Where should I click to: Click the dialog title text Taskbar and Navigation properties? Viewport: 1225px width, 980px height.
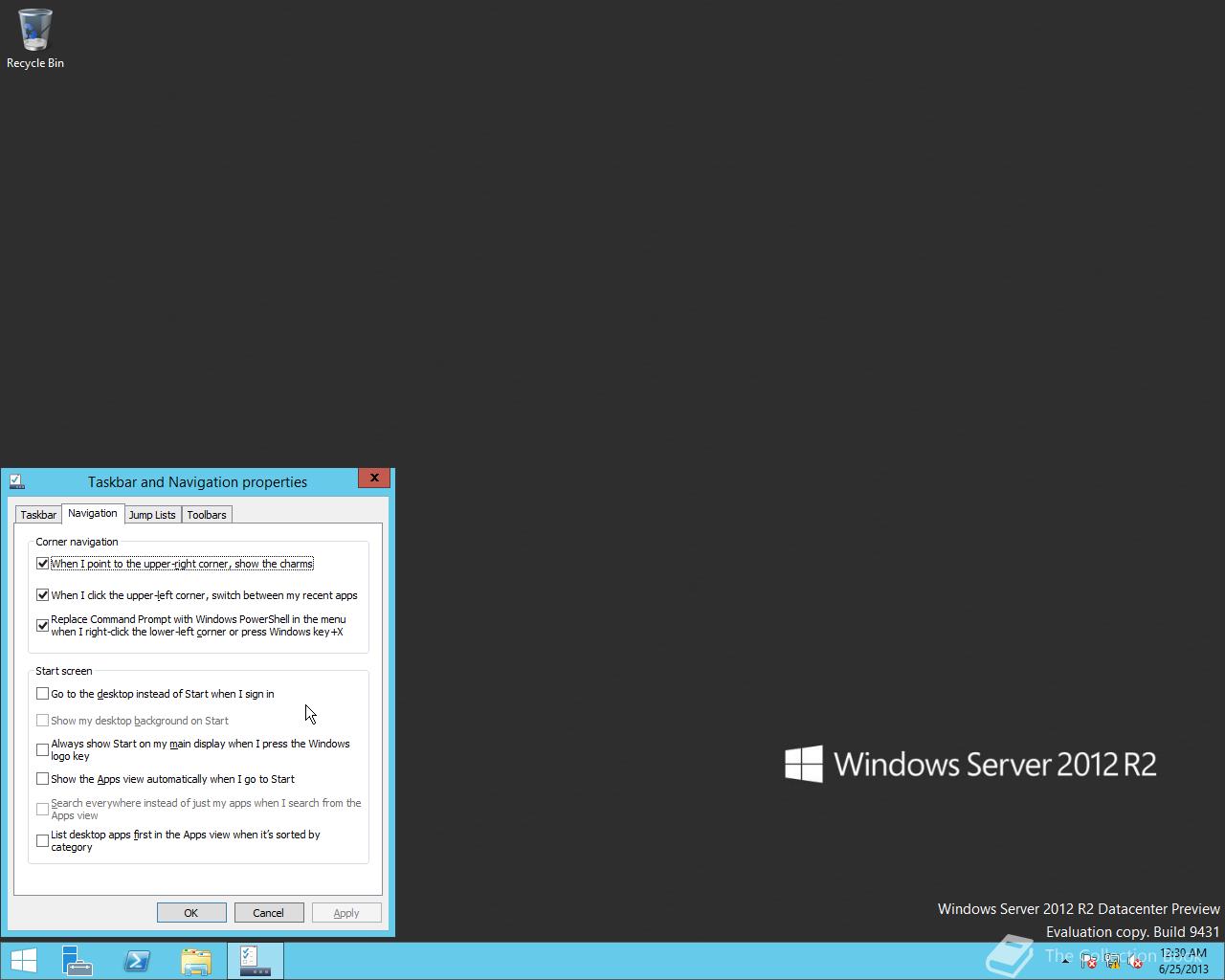(x=197, y=481)
